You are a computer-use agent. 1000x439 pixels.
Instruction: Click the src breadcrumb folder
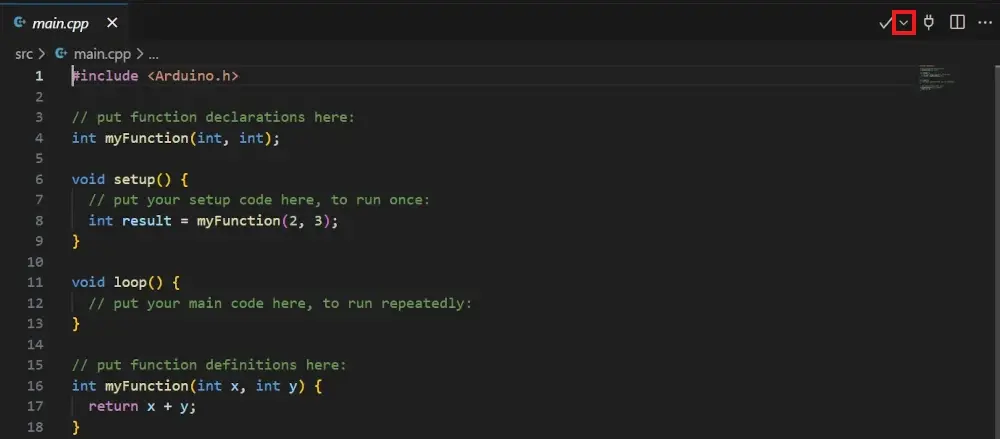click(x=25, y=53)
